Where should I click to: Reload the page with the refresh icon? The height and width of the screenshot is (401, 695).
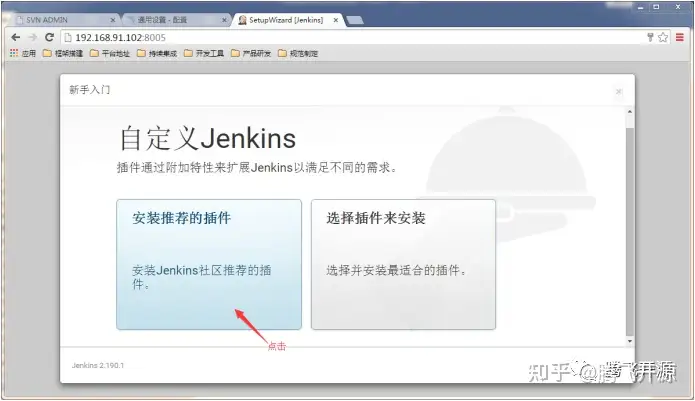click(x=49, y=37)
